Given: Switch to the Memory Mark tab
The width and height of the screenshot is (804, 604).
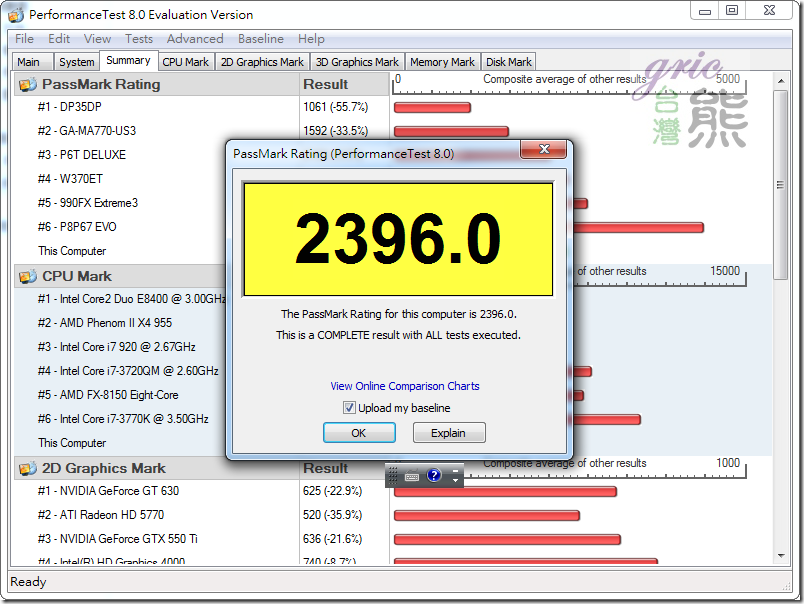Looking at the screenshot, I should tap(443, 62).
